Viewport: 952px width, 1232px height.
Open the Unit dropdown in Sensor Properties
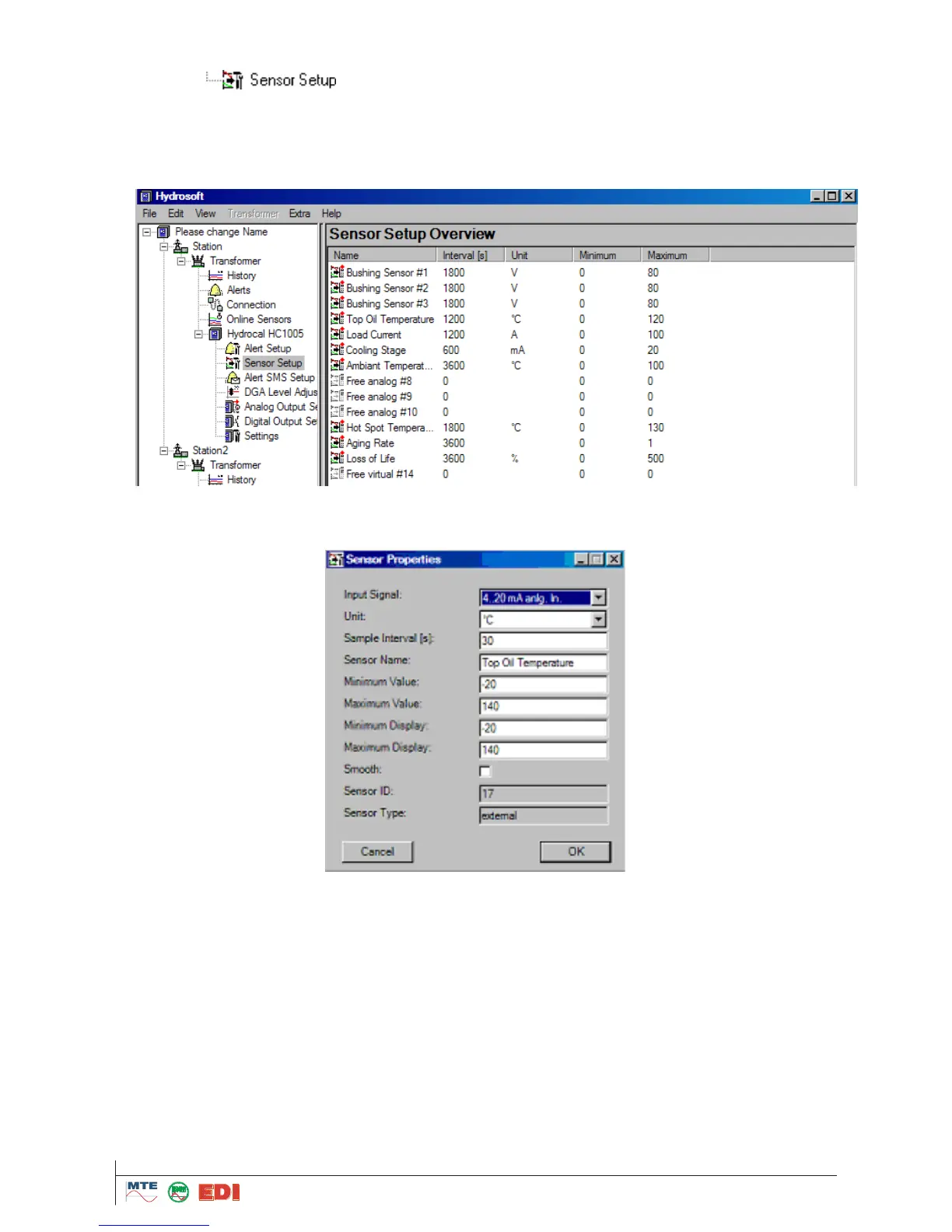[598, 619]
